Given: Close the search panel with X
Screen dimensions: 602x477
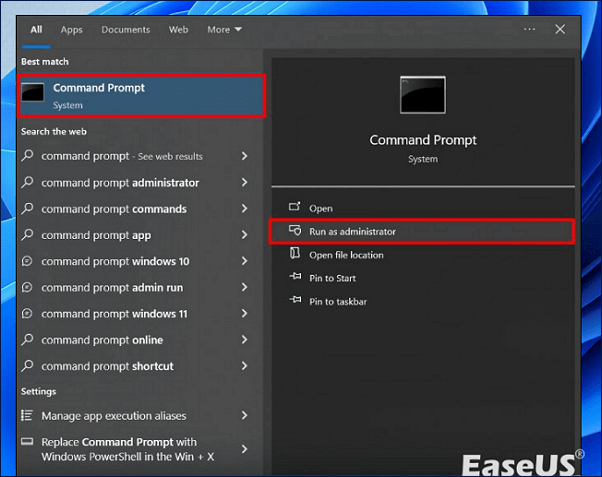Looking at the screenshot, I should click(560, 30).
